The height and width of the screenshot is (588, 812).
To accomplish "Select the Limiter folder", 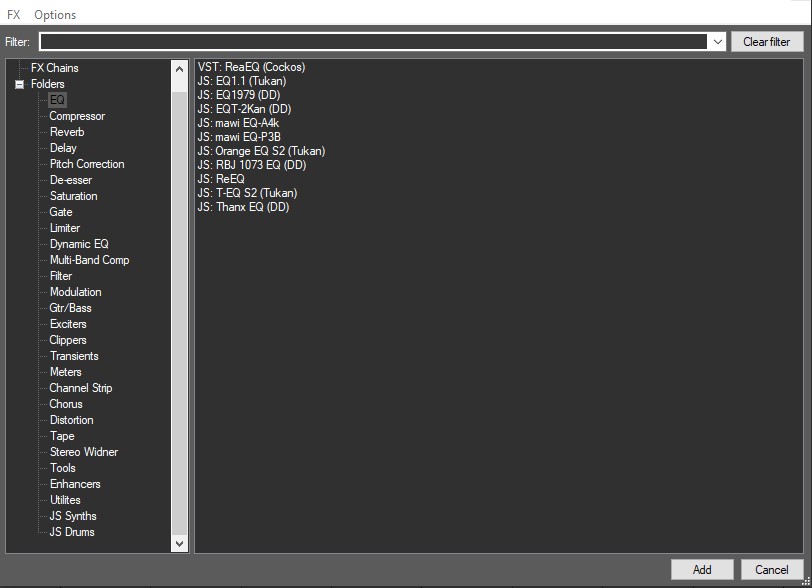I will (65, 228).
